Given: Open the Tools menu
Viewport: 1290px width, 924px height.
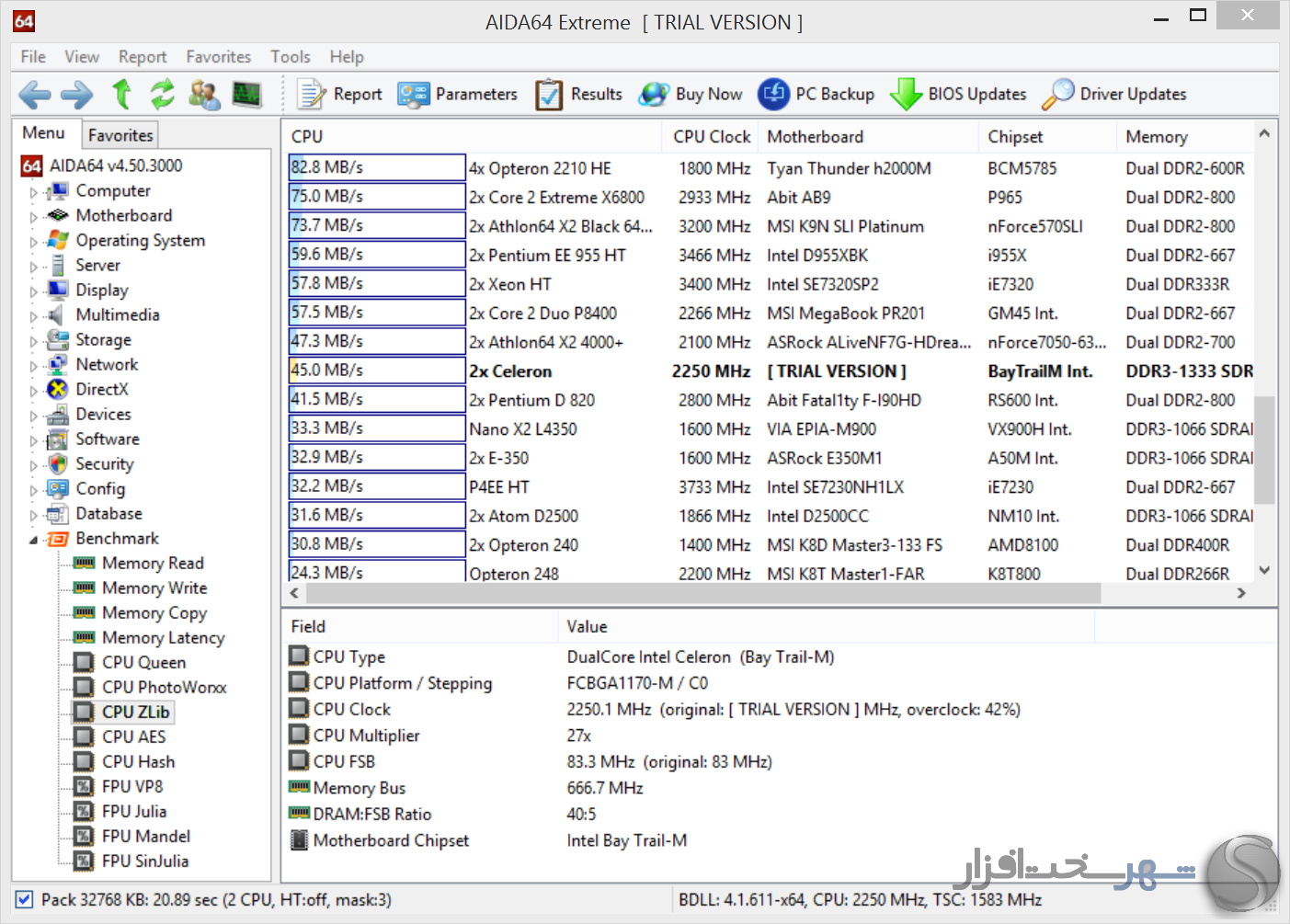Looking at the screenshot, I should [x=291, y=57].
